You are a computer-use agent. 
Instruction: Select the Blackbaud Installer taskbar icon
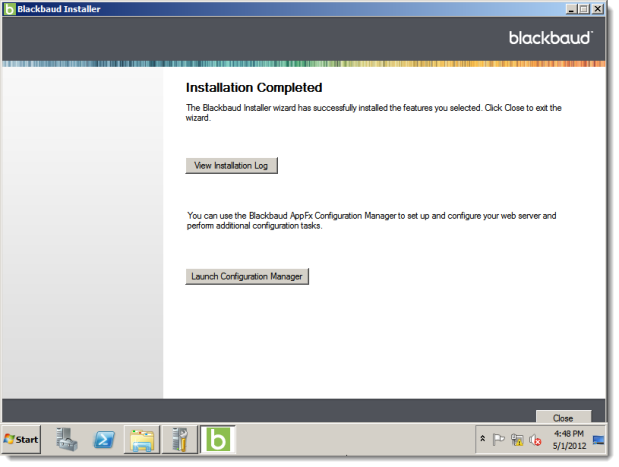tap(218, 440)
